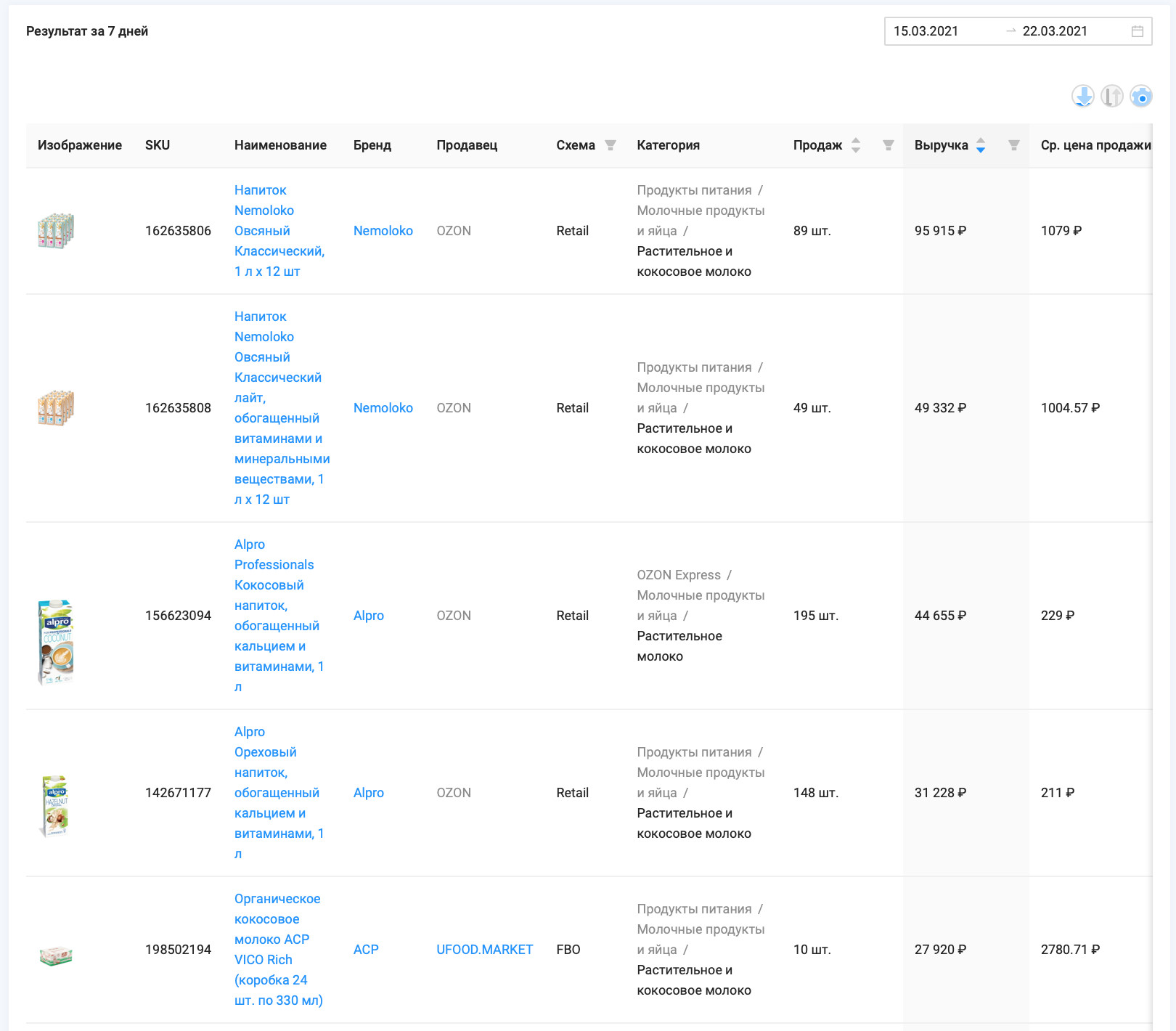View Alpro Hazelnut carton thumbnail

click(x=56, y=806)
